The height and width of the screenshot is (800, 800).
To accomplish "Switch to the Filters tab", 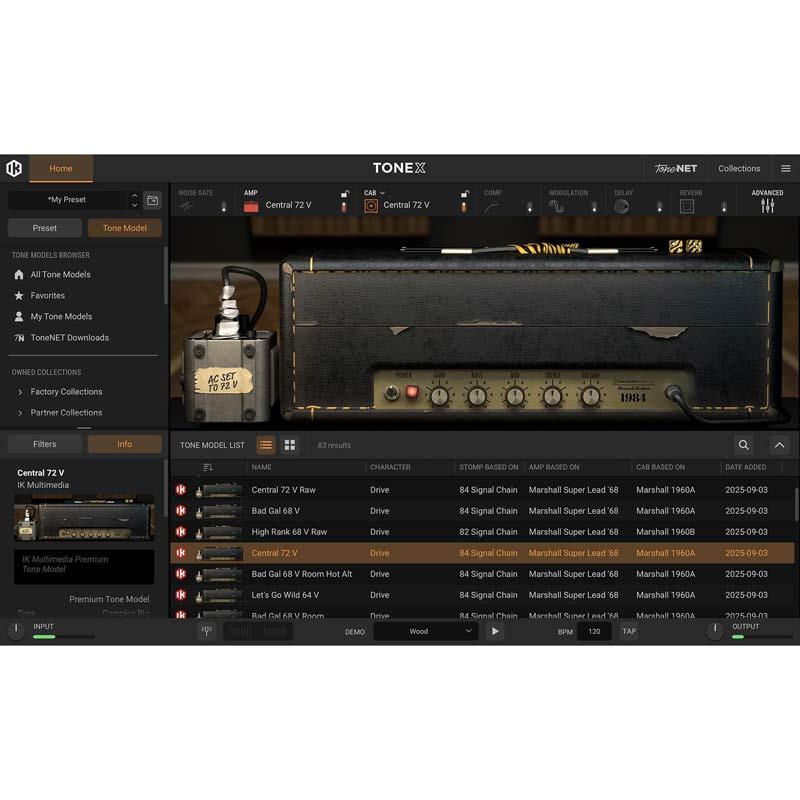I will 45,444.
